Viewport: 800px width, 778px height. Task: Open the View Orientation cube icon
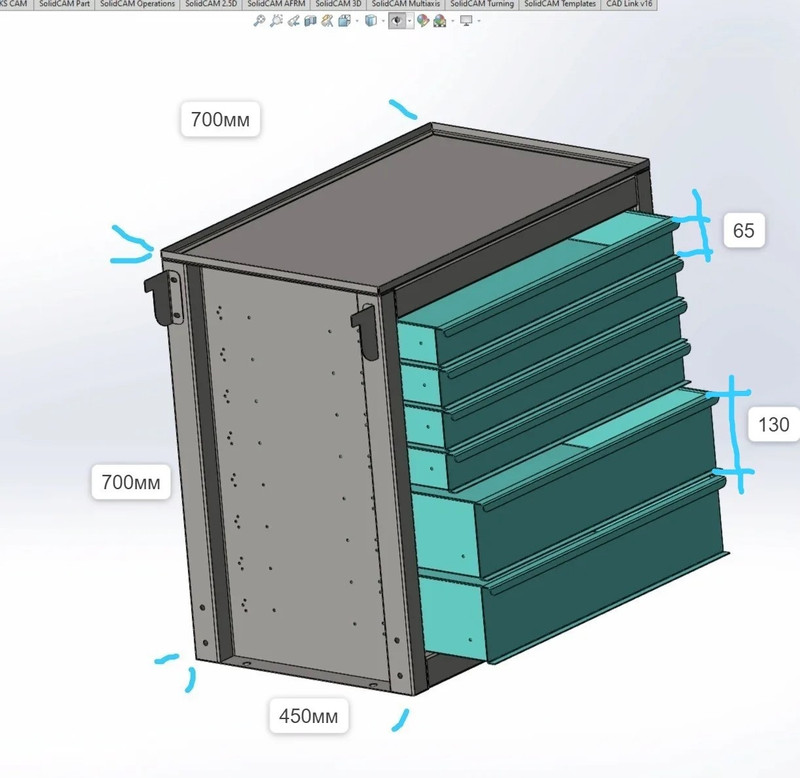344,20
